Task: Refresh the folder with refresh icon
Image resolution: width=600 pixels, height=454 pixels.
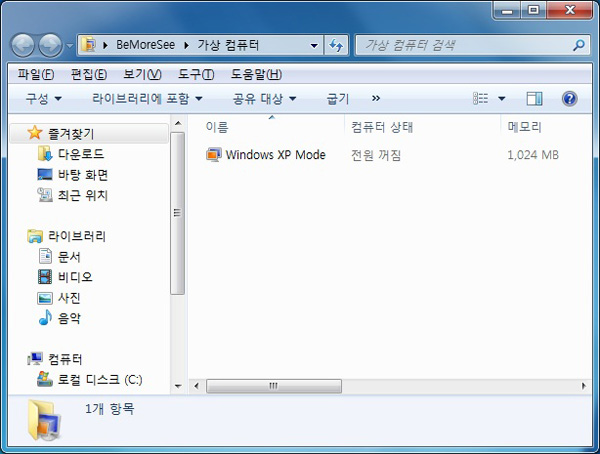Action: point(336,46)
